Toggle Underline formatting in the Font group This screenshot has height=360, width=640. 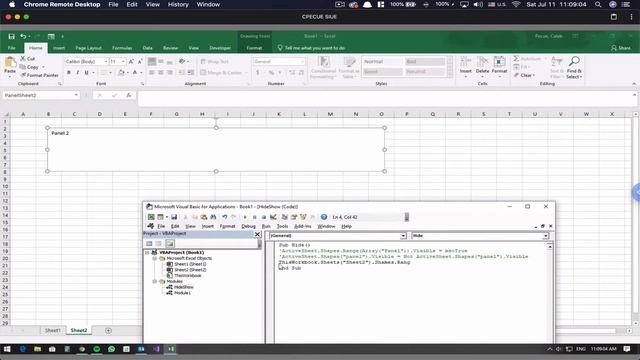(x=86, y=73)
